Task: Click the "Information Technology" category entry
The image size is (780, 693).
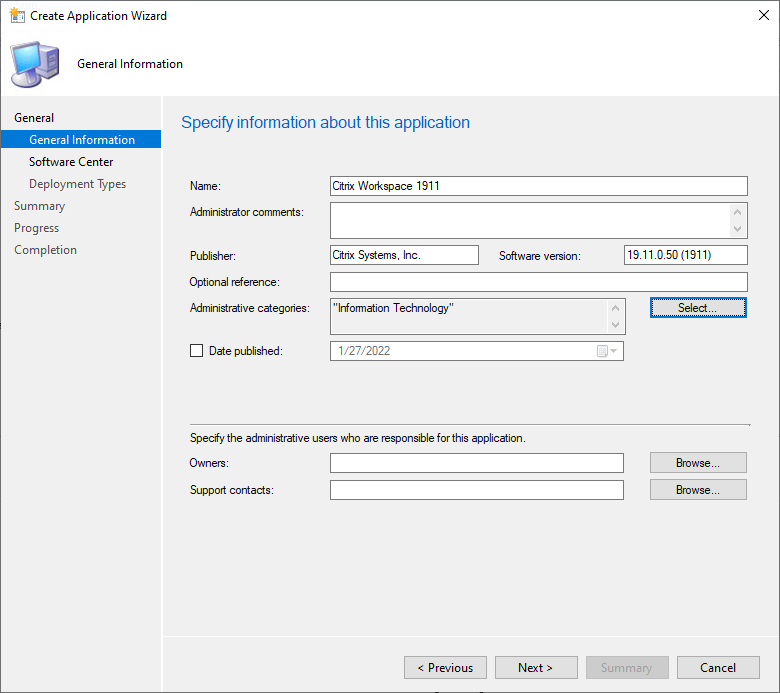Action: coord(393,308)
